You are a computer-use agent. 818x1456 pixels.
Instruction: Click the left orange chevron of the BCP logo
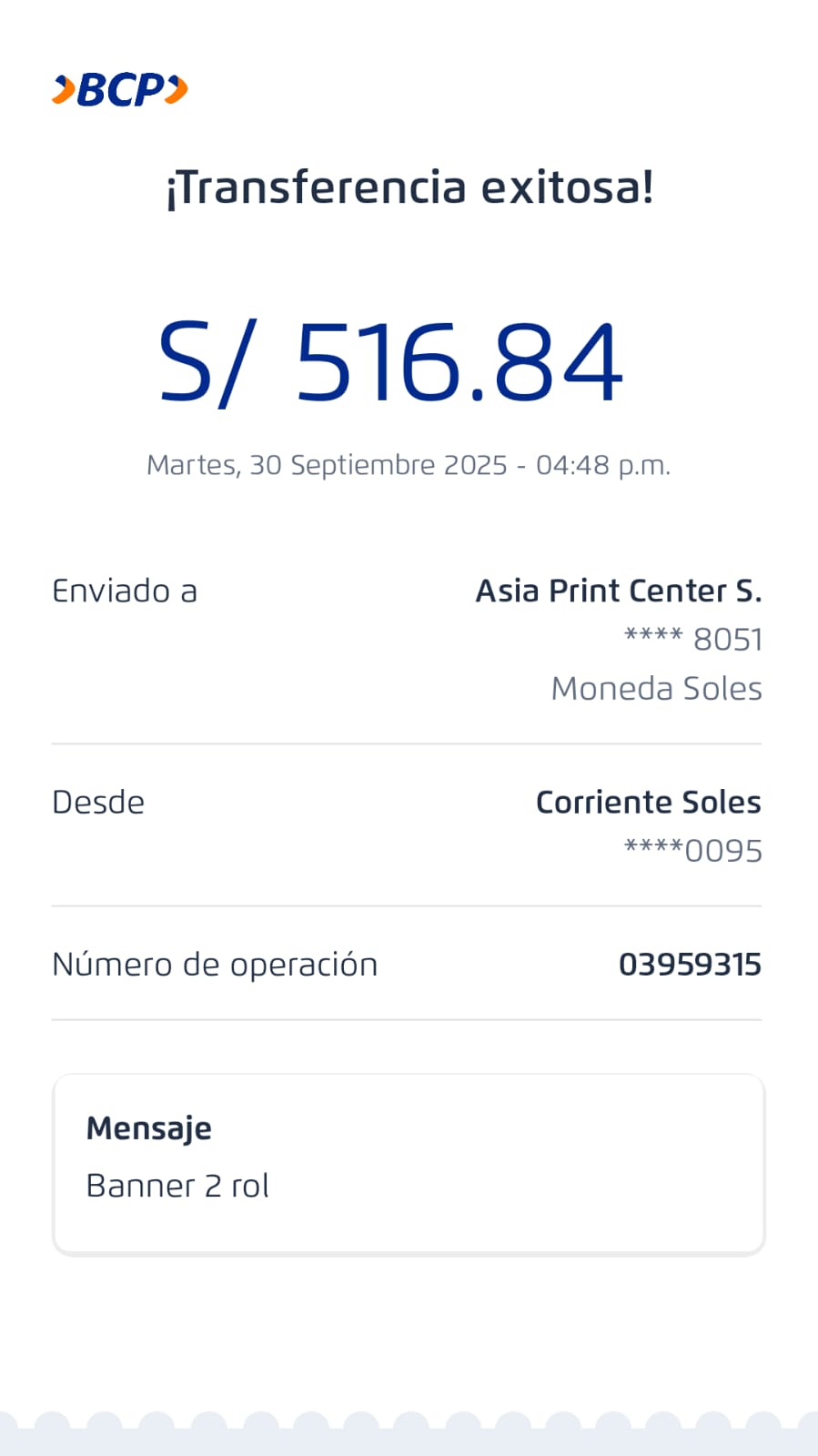point(64,90)
